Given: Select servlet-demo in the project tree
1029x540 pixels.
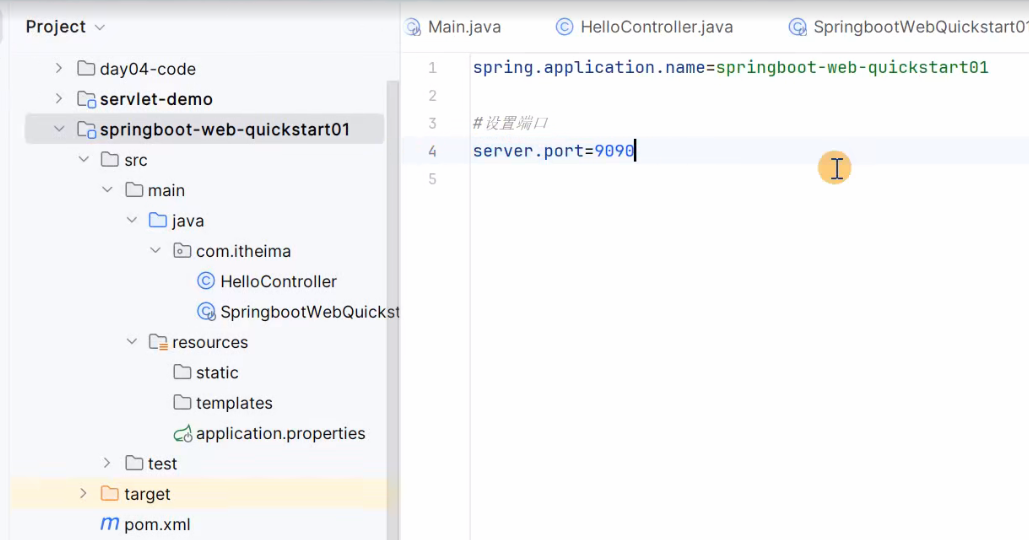Looking at the screenshot, I should [x=156, y=99].
